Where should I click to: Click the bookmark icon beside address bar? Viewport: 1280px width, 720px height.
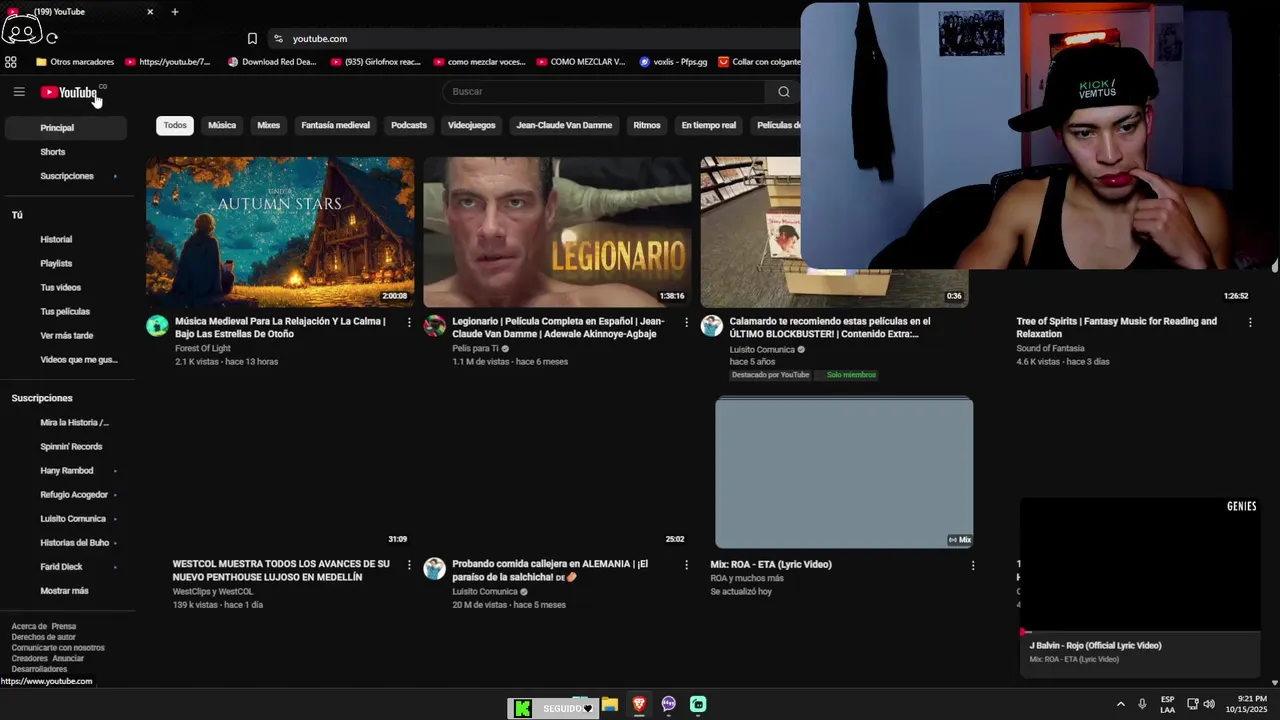[x=252, y=38]
